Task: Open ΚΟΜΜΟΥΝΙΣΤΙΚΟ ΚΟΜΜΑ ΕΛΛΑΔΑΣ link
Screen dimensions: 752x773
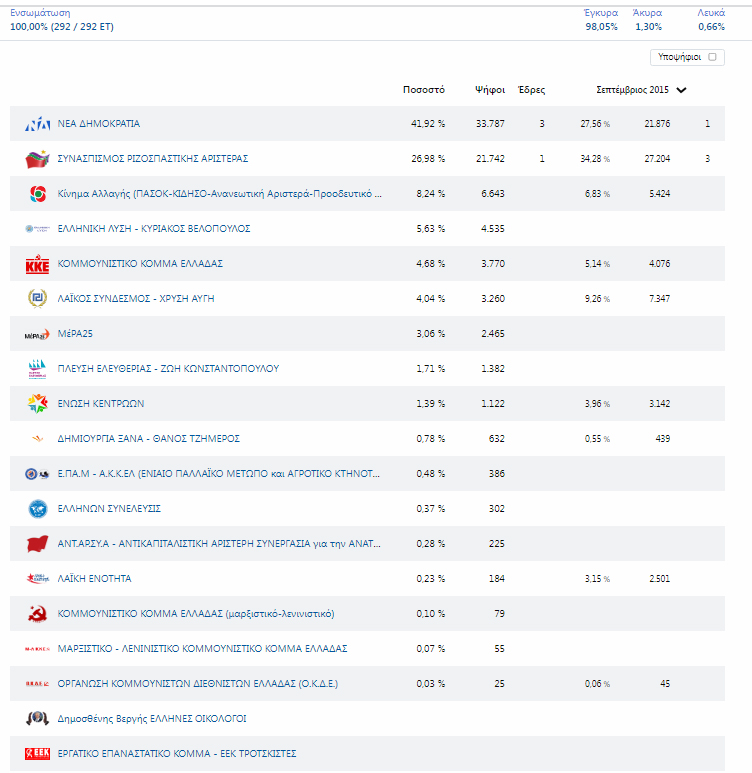Action: click(140, 264)
